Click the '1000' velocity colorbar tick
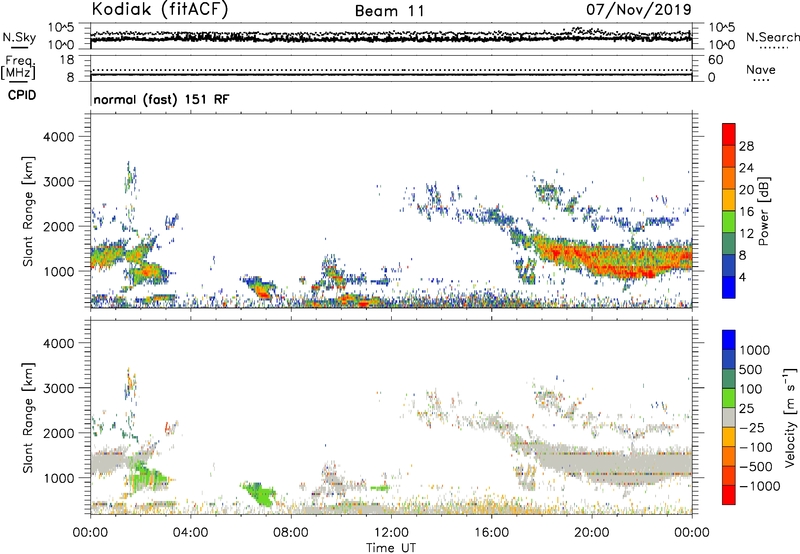Image resolution: width=800 pixels, height=554 pixels. point(754,350)
